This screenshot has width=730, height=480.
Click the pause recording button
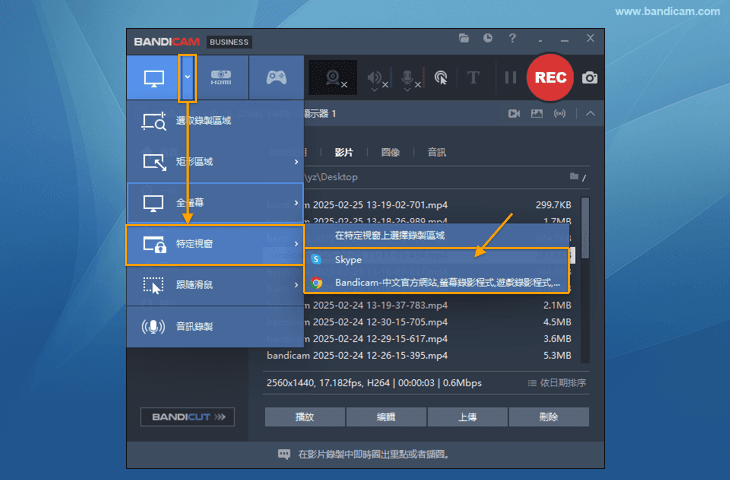coord(511,77)
